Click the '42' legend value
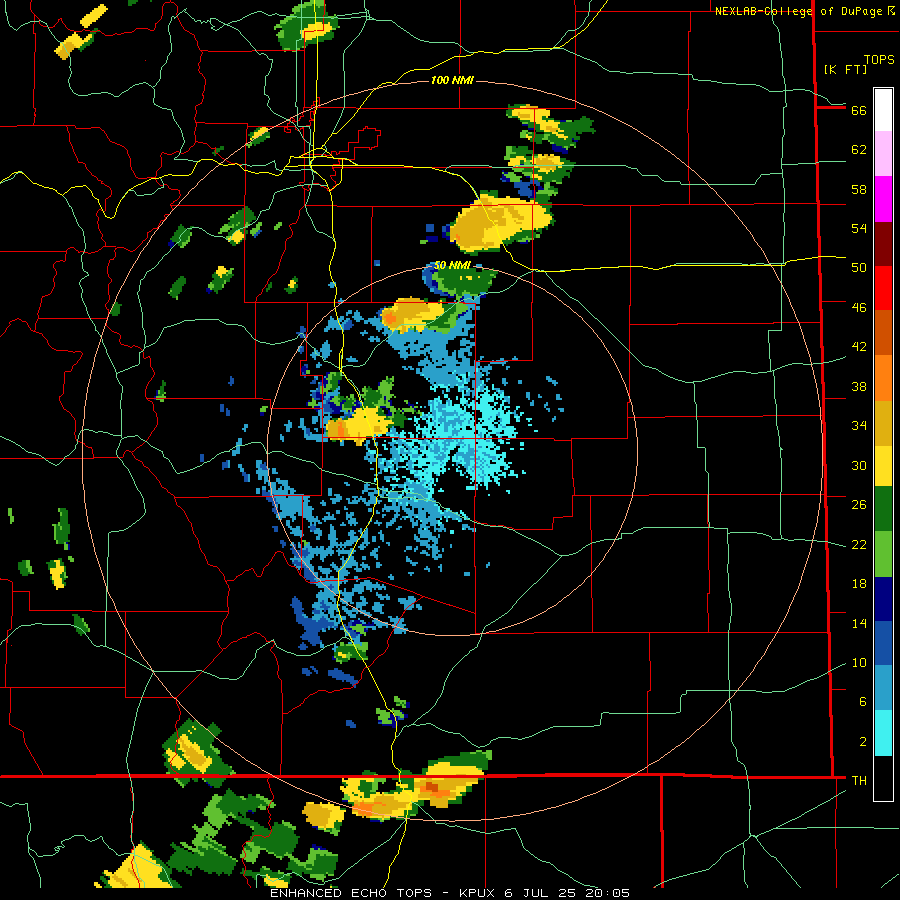The image size is (900, 900). tap(859, 346)
